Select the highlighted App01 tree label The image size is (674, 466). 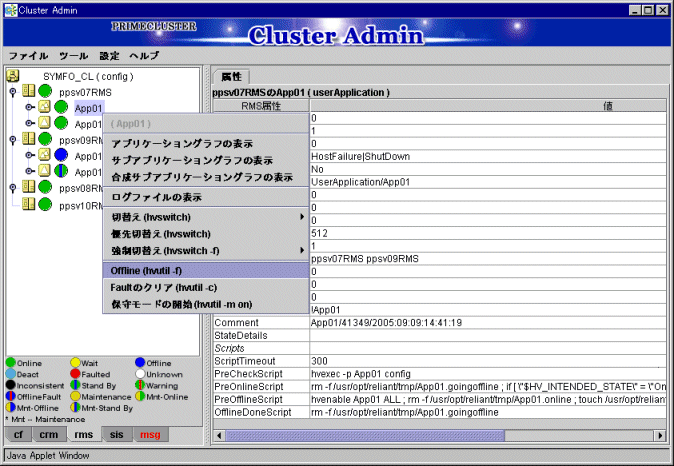pyautogui.click(x=89, y=108)
